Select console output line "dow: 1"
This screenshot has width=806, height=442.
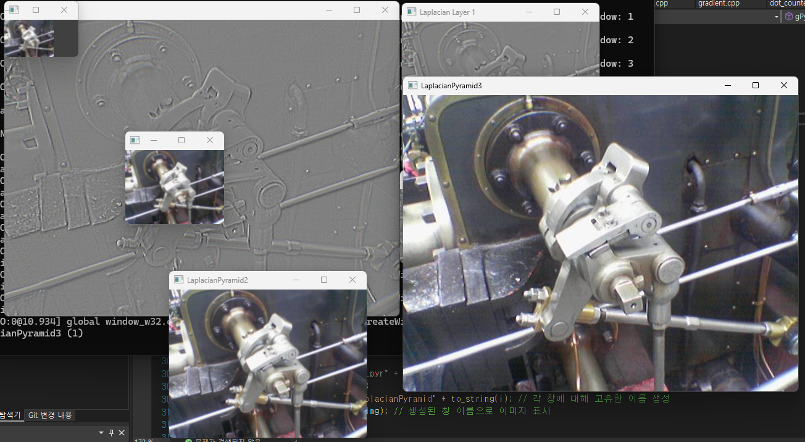coord(616,16)
